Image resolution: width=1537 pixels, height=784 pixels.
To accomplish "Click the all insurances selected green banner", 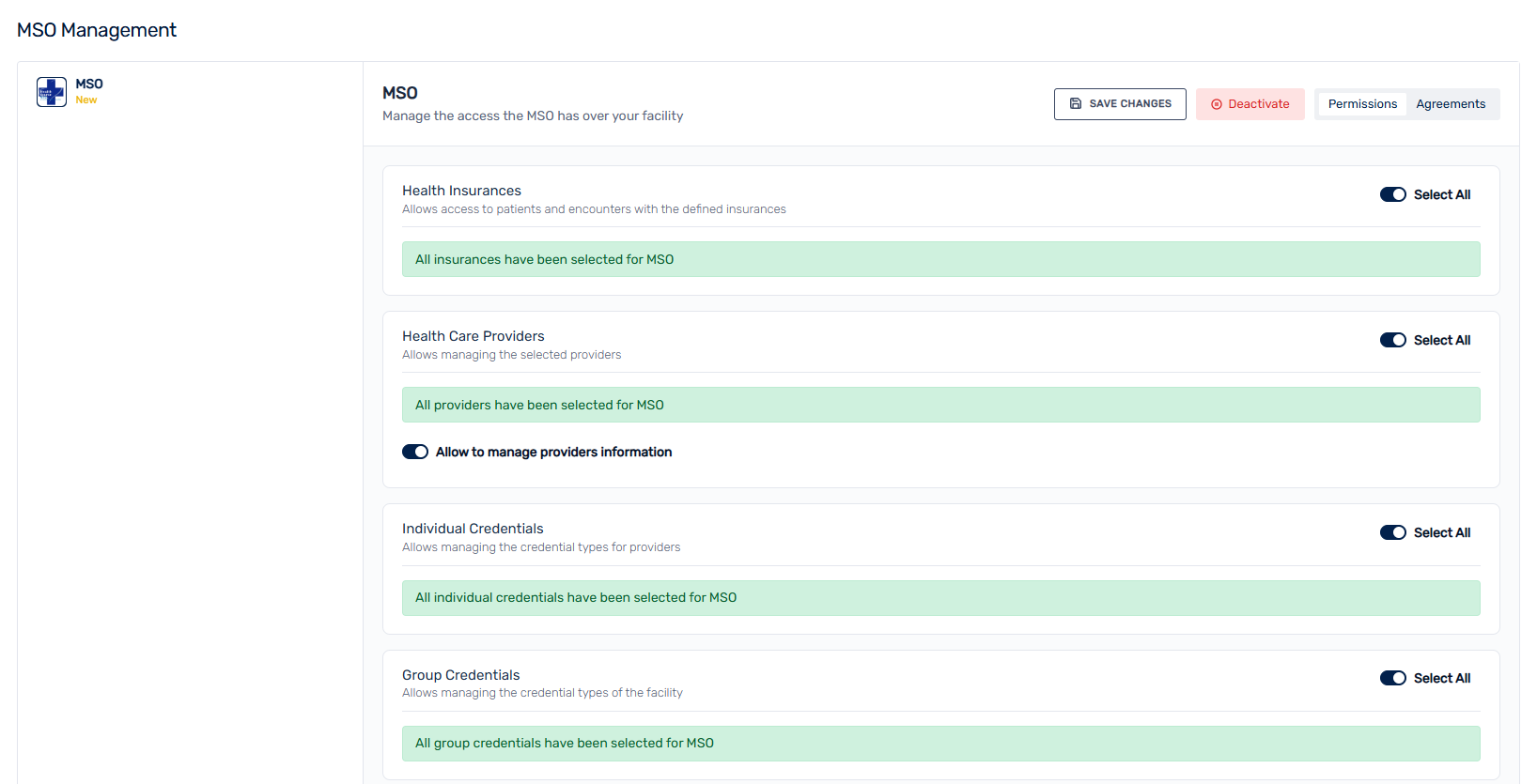I will 940,259.
